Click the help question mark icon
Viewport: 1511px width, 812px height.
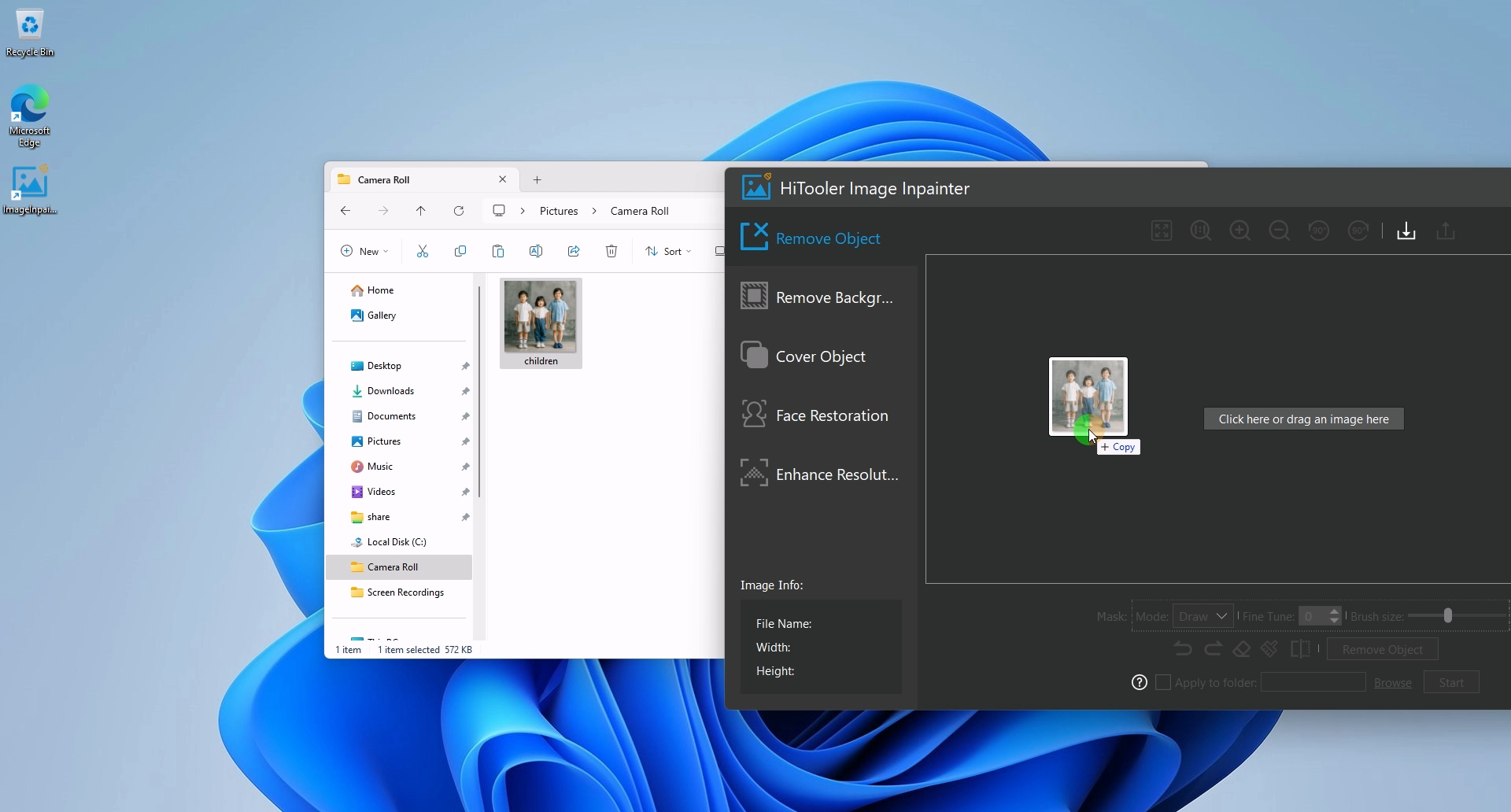tap(1139, 682)
